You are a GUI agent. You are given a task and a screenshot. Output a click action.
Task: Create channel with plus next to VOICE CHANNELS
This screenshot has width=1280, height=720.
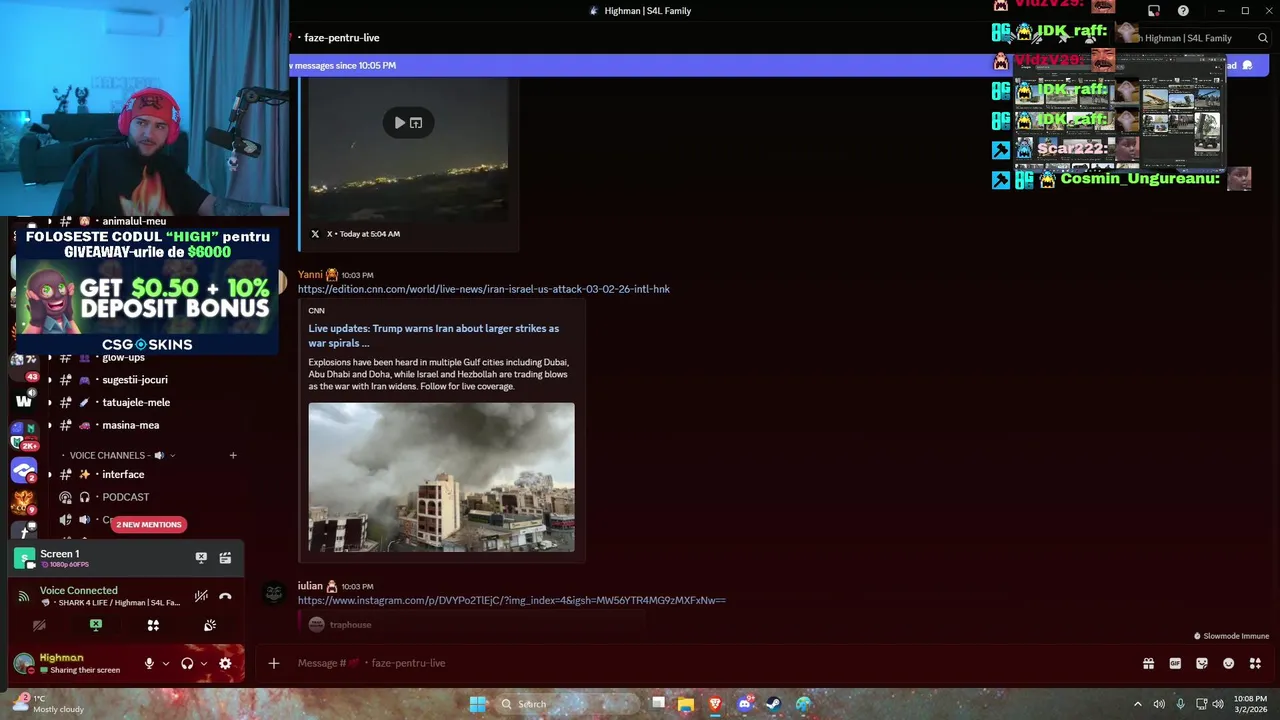233,455
